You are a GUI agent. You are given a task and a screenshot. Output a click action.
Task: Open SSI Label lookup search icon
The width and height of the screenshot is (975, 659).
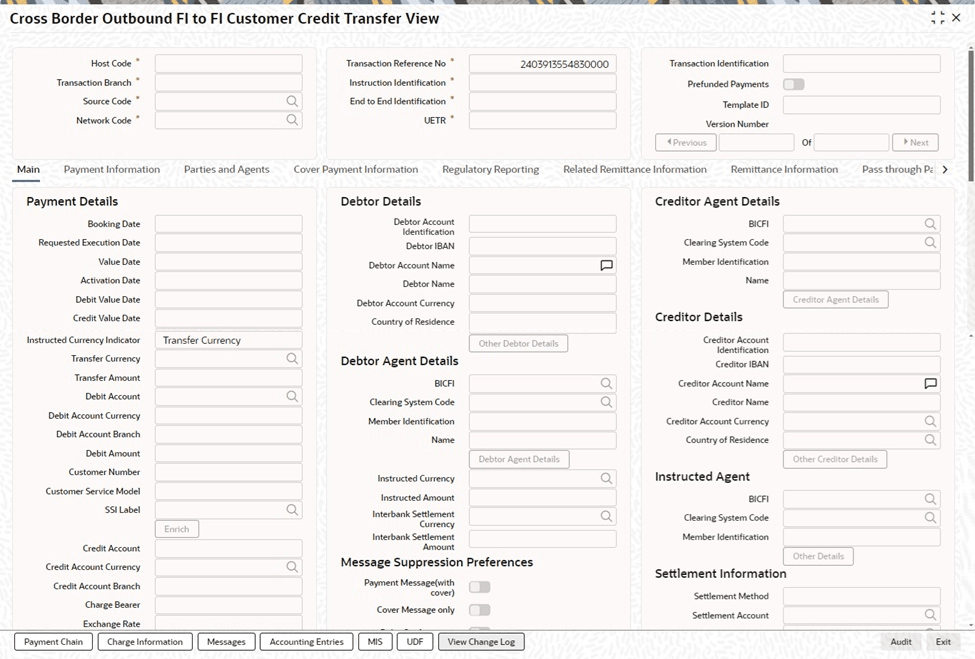click(x=292, y=509)
